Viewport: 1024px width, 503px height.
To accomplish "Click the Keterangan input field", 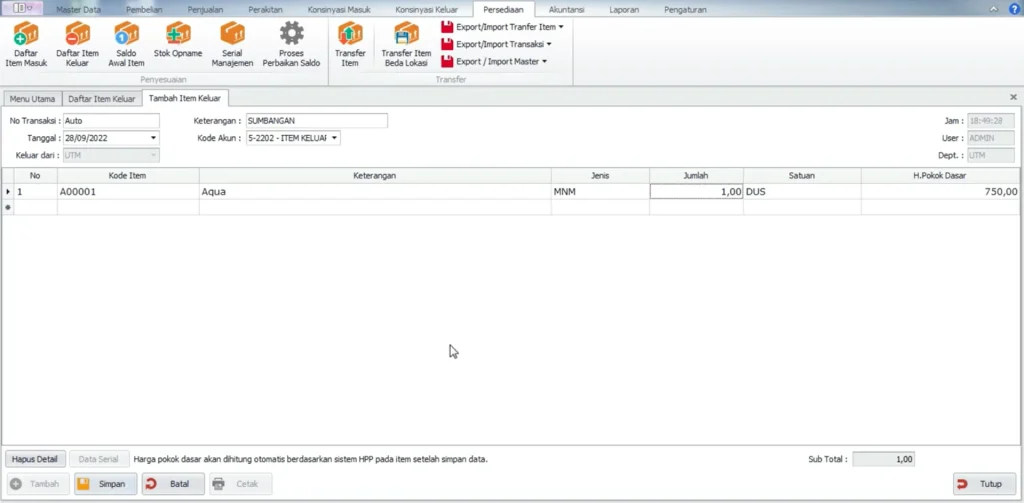I will [316, 121].
